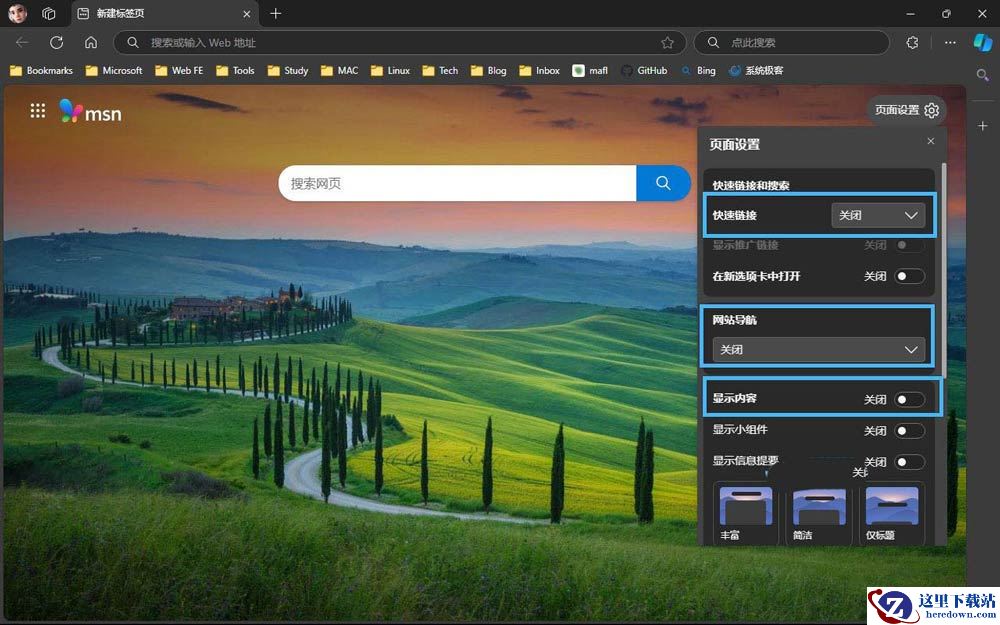Click the 搜索网页 search field

coord(457,184)
